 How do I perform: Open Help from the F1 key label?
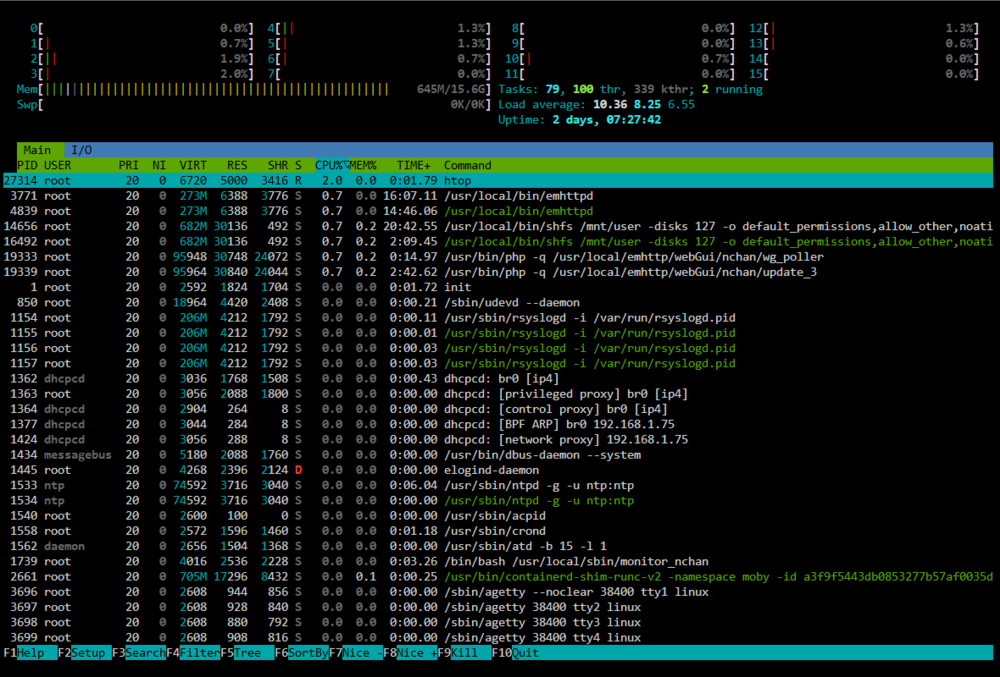tap(30, 653)
